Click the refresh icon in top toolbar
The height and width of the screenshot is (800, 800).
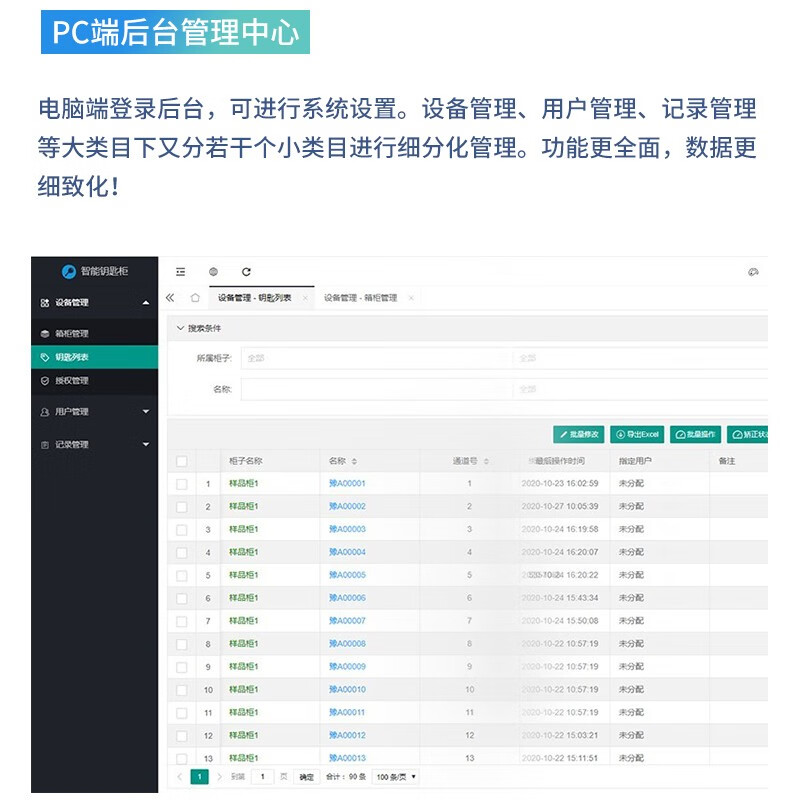tap(246, 272)
